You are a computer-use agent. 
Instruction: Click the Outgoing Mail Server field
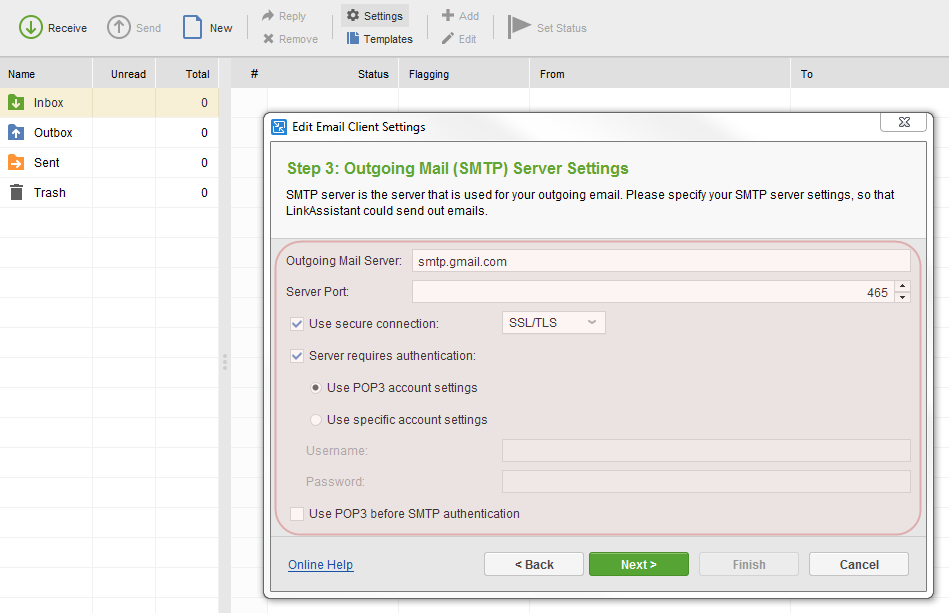(x=661, y=261)
